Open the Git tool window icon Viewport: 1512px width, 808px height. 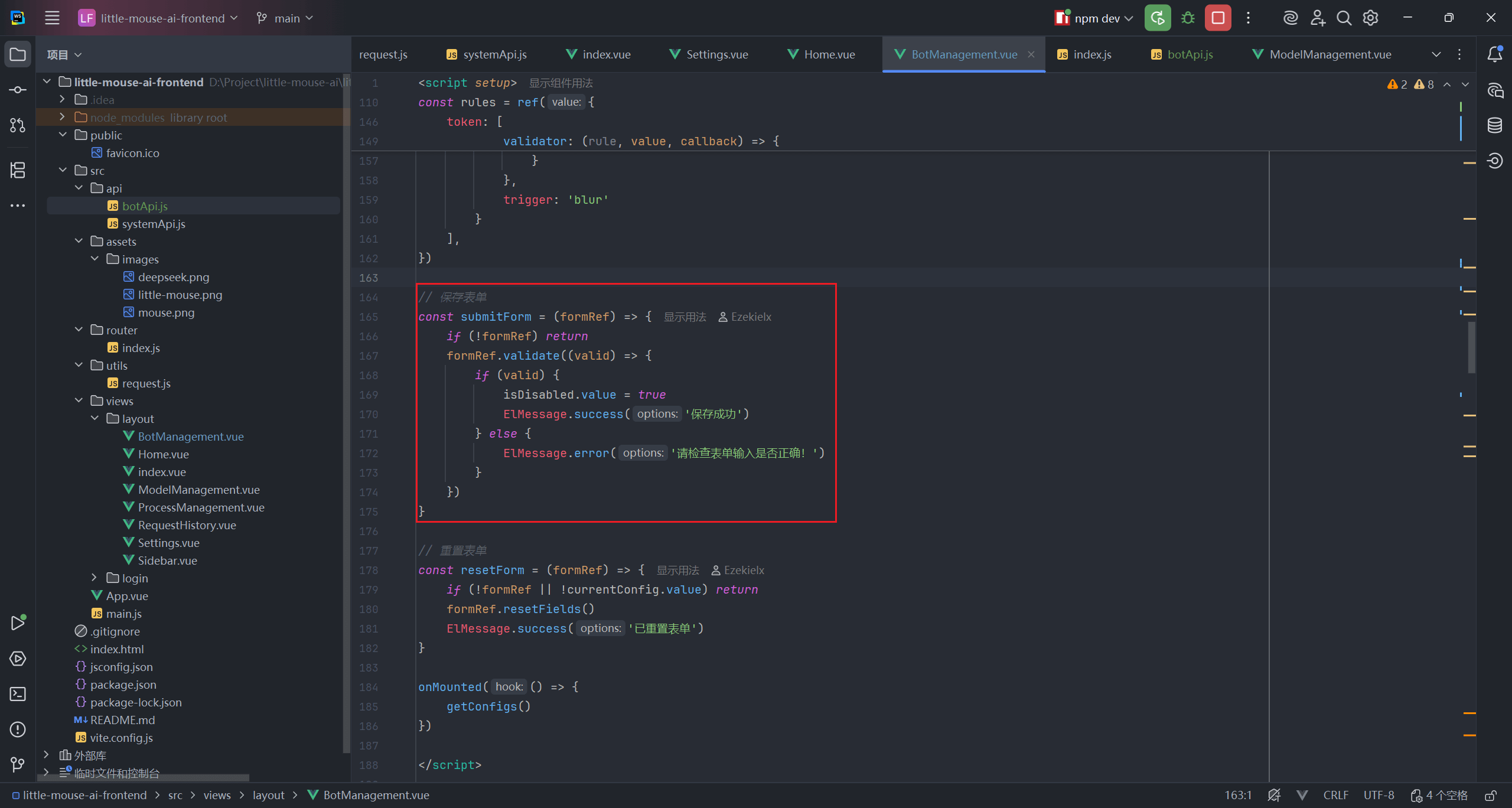[x=18, y=765]
